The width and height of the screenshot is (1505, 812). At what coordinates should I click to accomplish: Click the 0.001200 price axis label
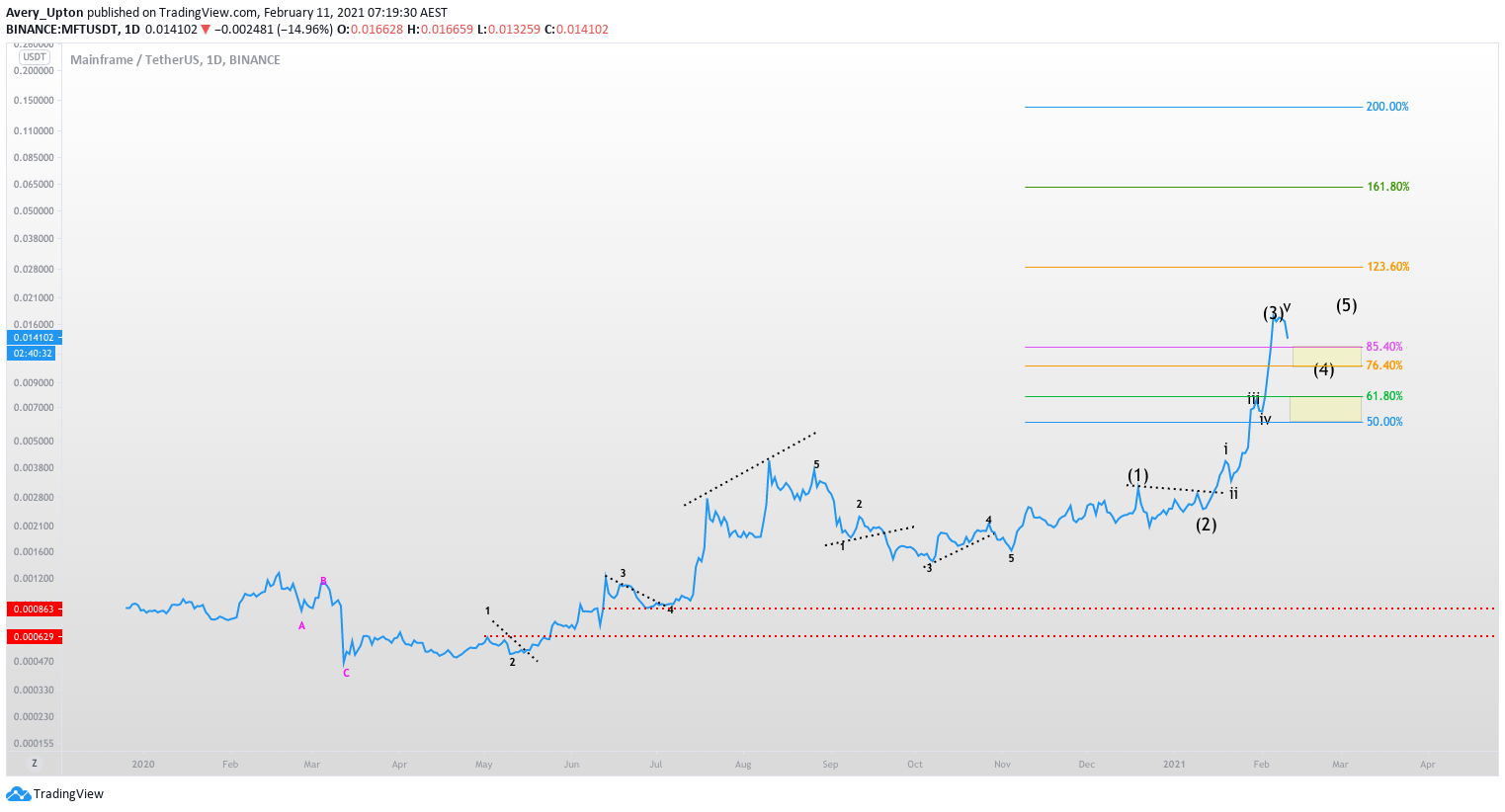point(34,579)
